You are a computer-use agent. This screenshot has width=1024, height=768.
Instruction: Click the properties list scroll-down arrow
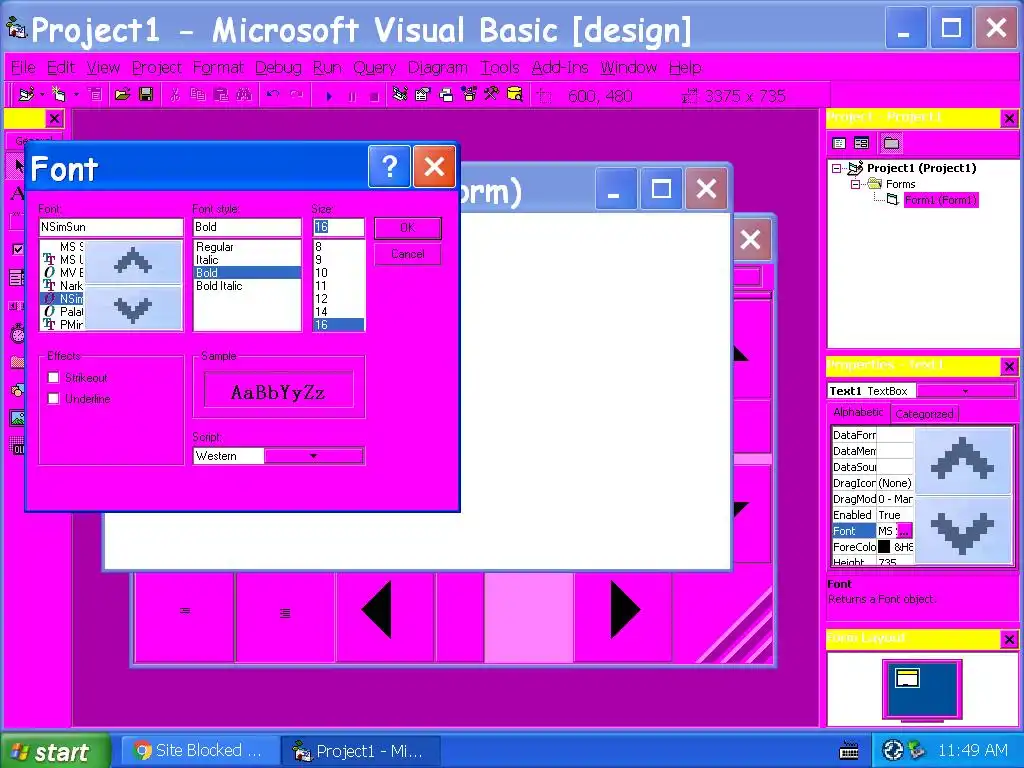(963, 529)
